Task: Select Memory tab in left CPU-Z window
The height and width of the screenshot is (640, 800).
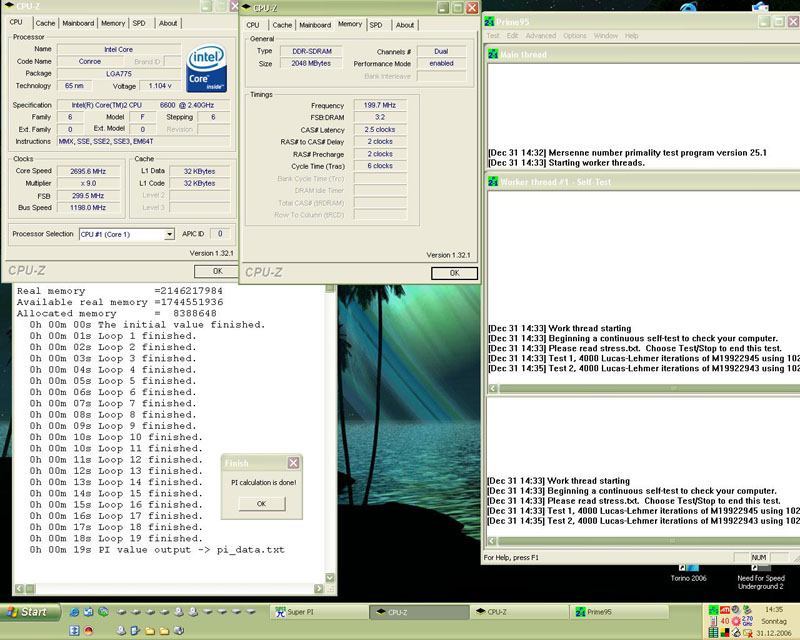Action: tap(113, 23)
